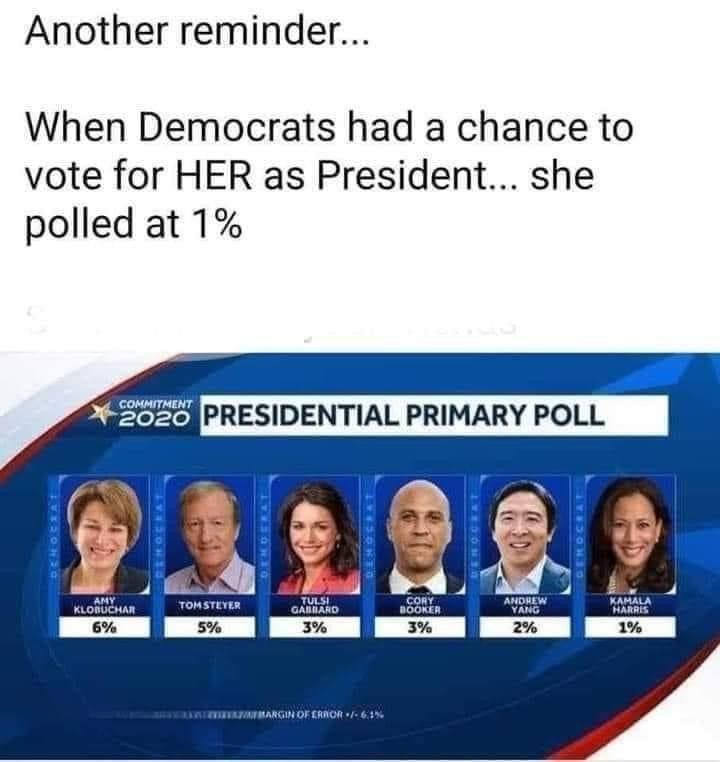The image size is (720, 762).
Task: Click the Amy Klobuchar name label
Action: 104,603
